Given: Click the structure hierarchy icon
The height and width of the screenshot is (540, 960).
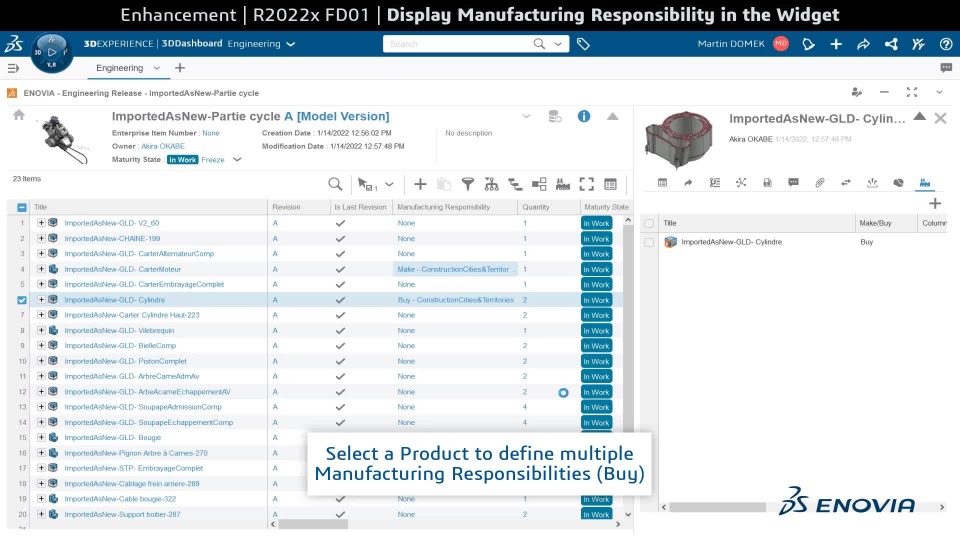Looking at the screenshot, I should pos(491,184).
